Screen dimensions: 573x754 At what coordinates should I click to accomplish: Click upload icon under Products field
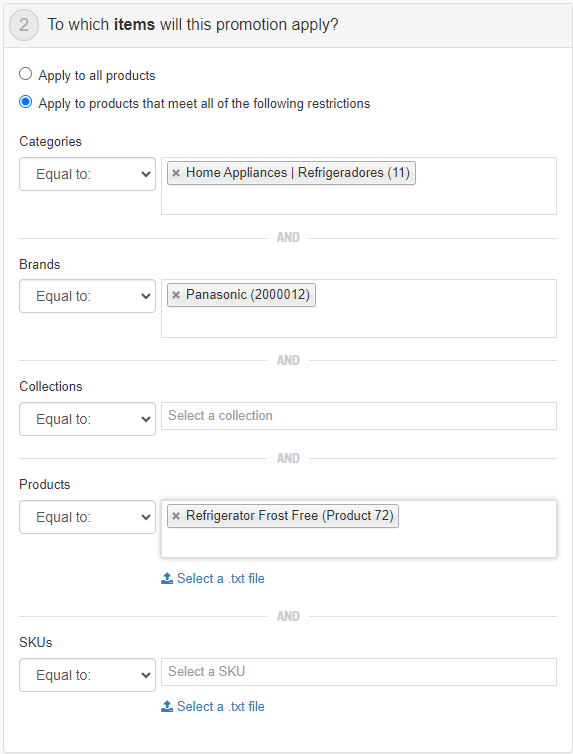(167, 578)
